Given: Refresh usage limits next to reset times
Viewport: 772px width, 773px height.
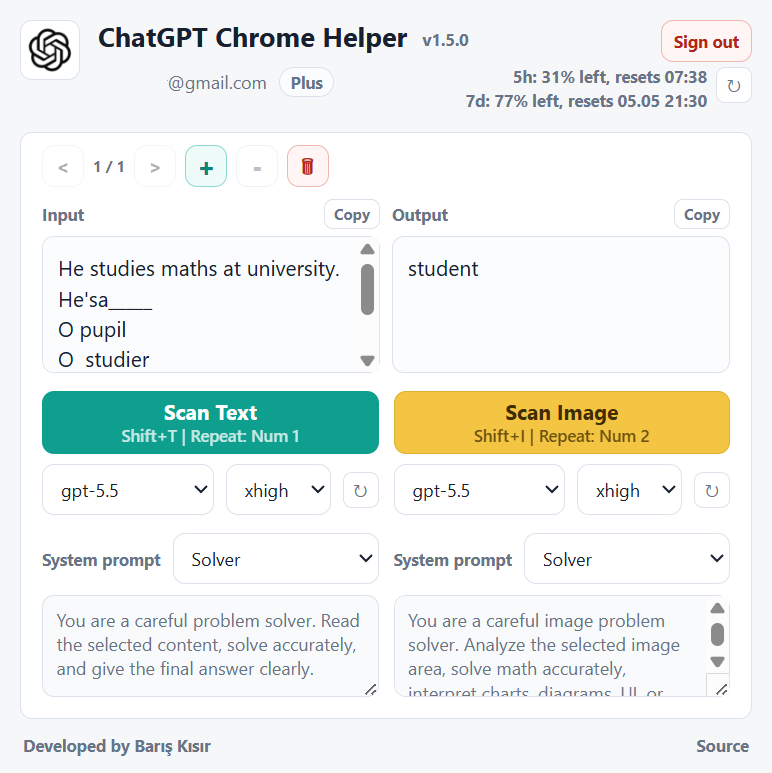Looking at the screenshot, I should click(x=734, y=86).
